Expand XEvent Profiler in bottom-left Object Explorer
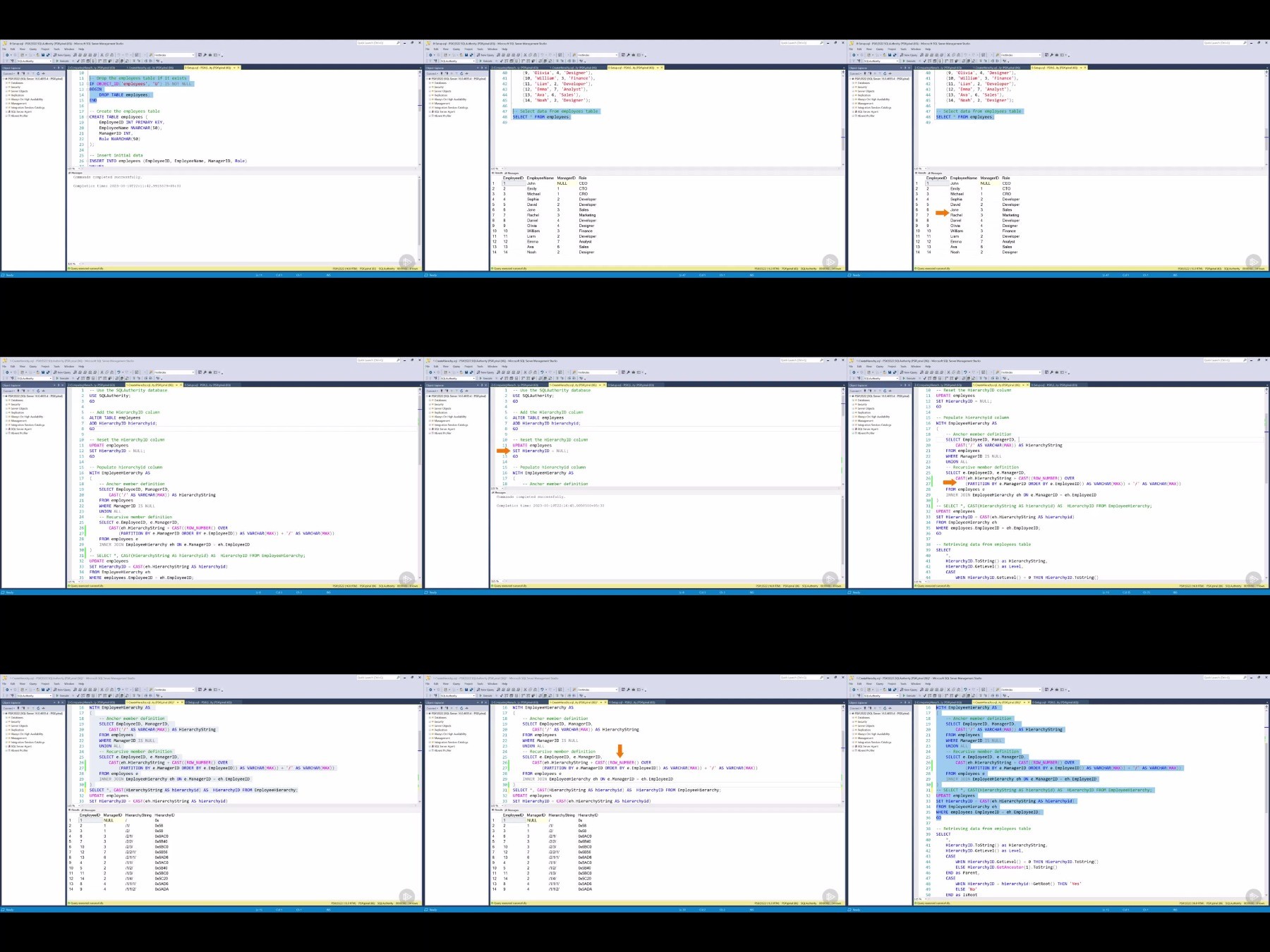Image resolution: width=1270 pixels, height=952 pixels. point(6,750)
